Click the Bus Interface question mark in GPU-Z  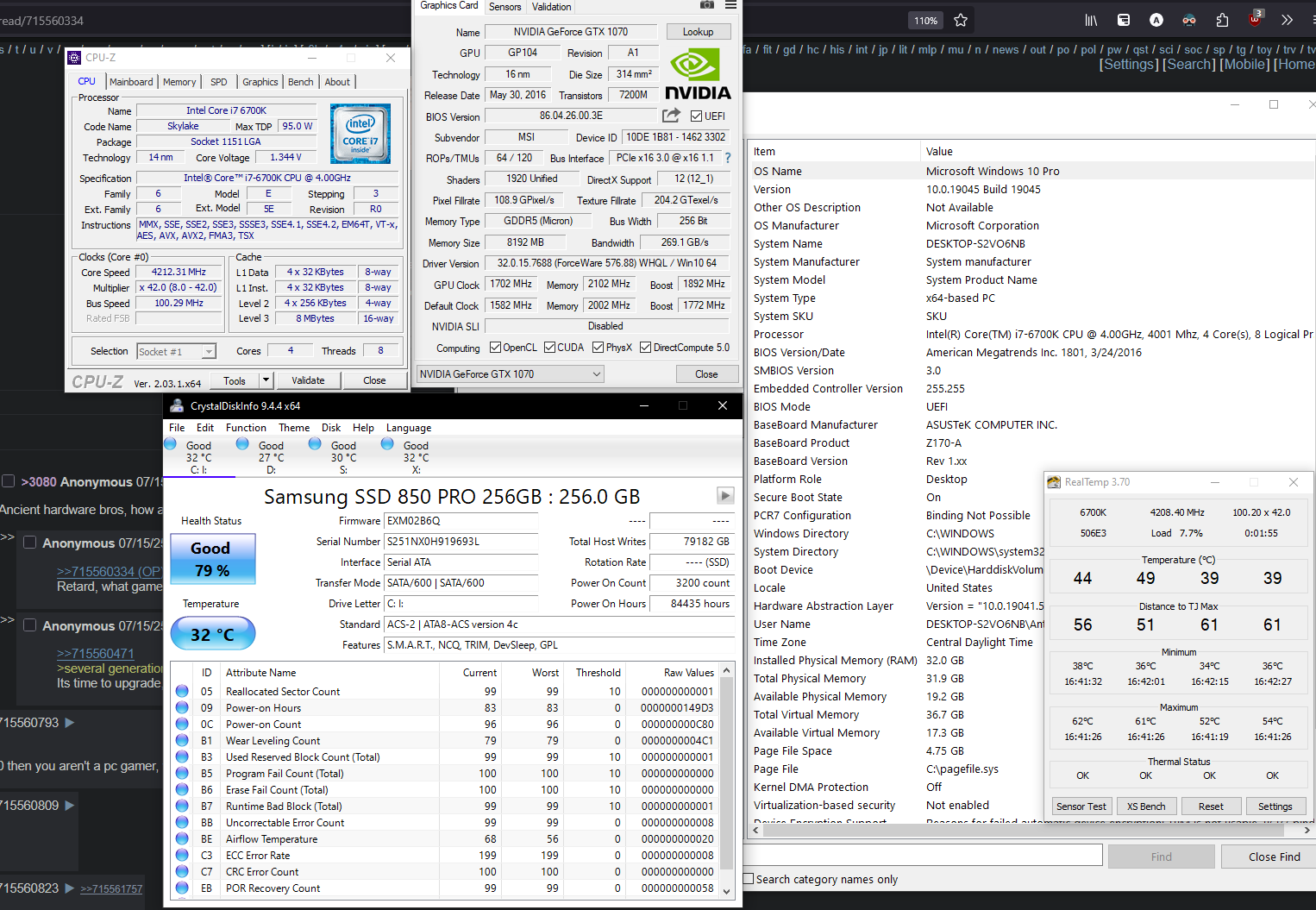[728, 158]
